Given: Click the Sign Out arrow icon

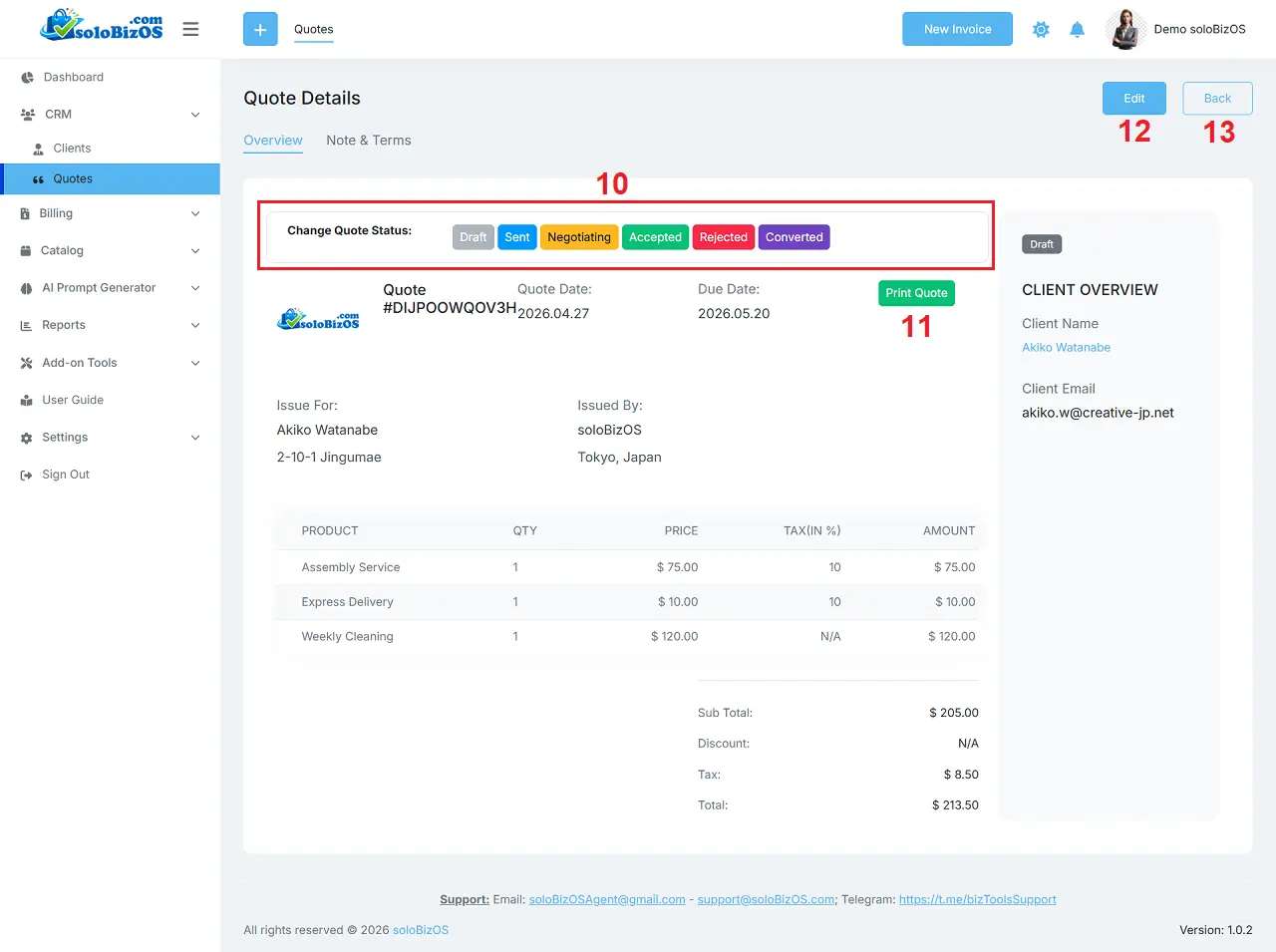Looking at the screenshot, I should tap(26, 476).
